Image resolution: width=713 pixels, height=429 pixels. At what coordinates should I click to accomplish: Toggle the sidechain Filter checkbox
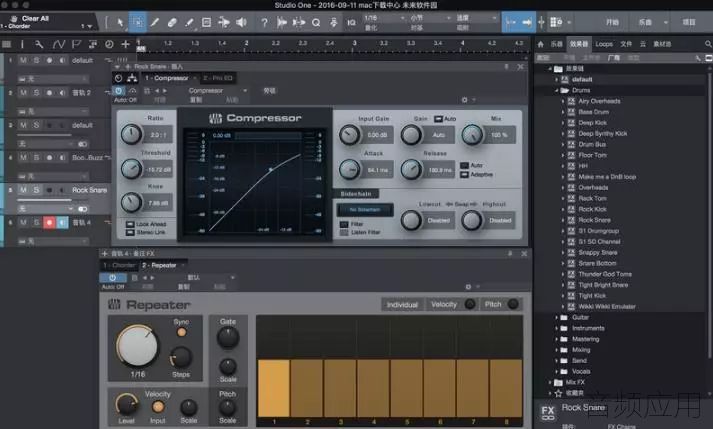pos(344,224)
